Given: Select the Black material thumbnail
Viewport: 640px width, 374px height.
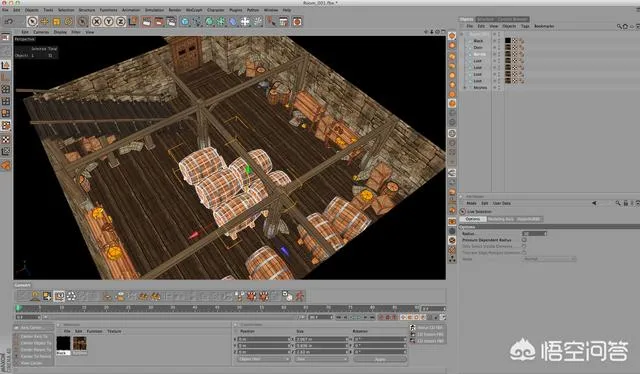Looking at the screenshot, I should [63, 343].
